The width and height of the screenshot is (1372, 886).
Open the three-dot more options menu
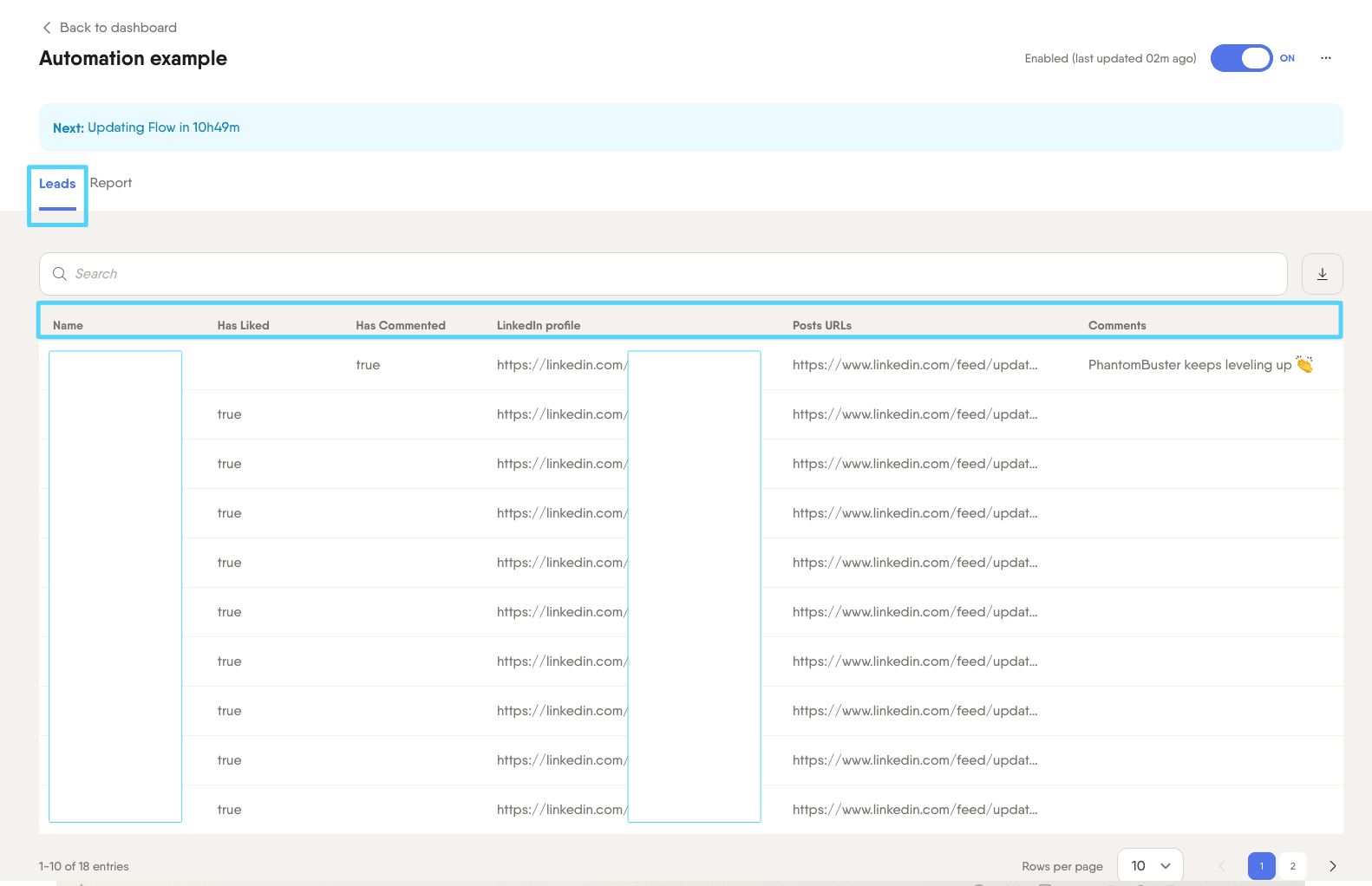[x=1325, y=58]
